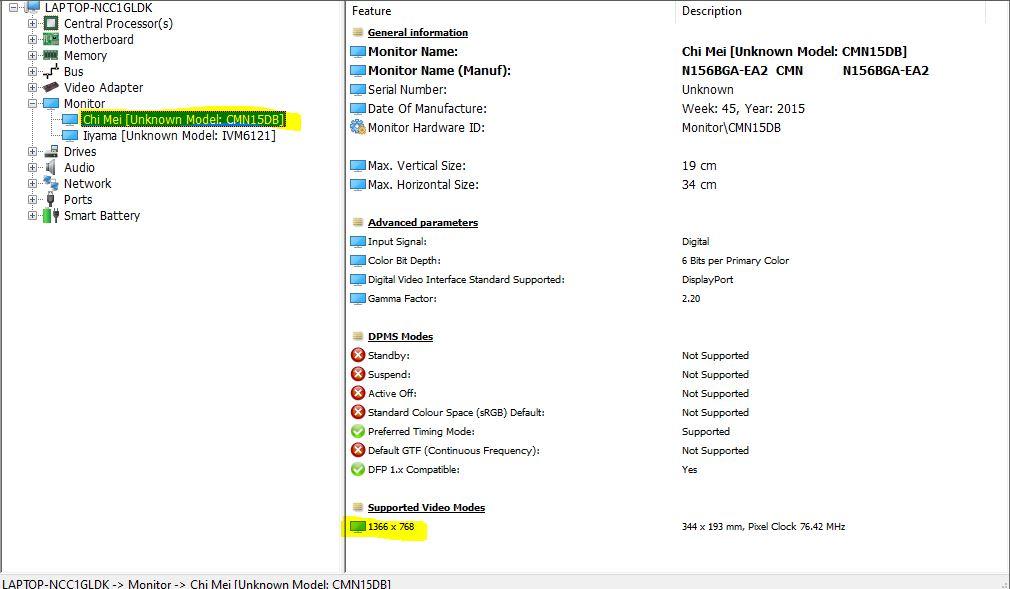Select the 1366 x 768 video mode
Screen dimensions: 1010x589
(391, 526)
